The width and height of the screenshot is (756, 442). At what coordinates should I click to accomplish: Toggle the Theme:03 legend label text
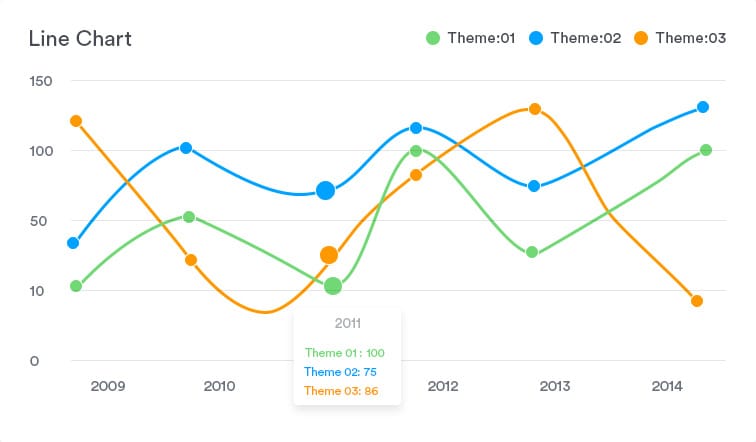[690, 38]
